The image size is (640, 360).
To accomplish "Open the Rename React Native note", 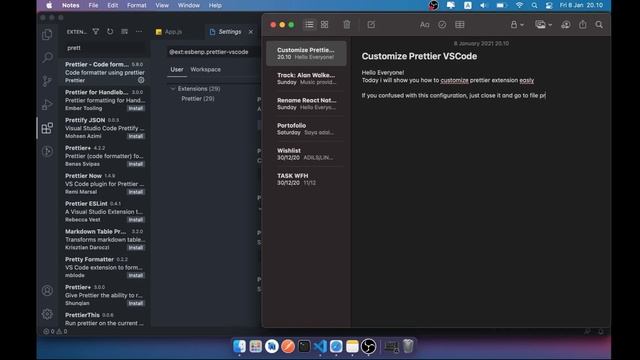I will pyautogui.click(x=306, y=104).
